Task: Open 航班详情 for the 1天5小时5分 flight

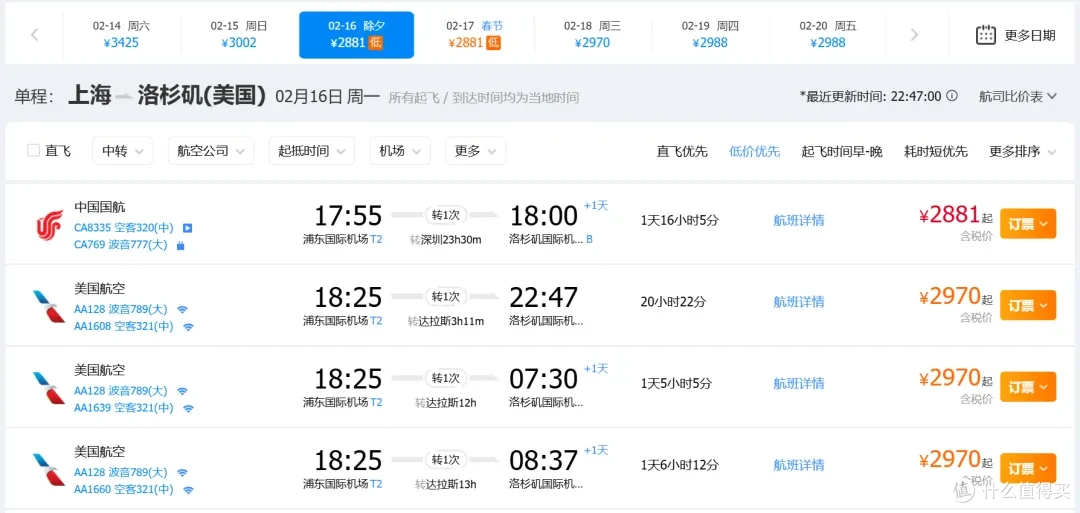Action: click(798, 383)
